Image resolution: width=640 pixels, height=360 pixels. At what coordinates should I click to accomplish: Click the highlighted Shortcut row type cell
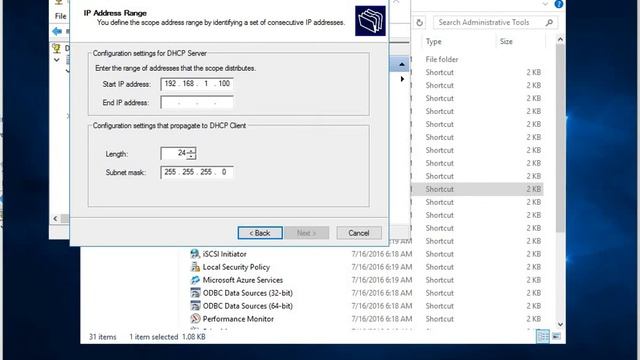pyautogui.click(x=440, y=189)
